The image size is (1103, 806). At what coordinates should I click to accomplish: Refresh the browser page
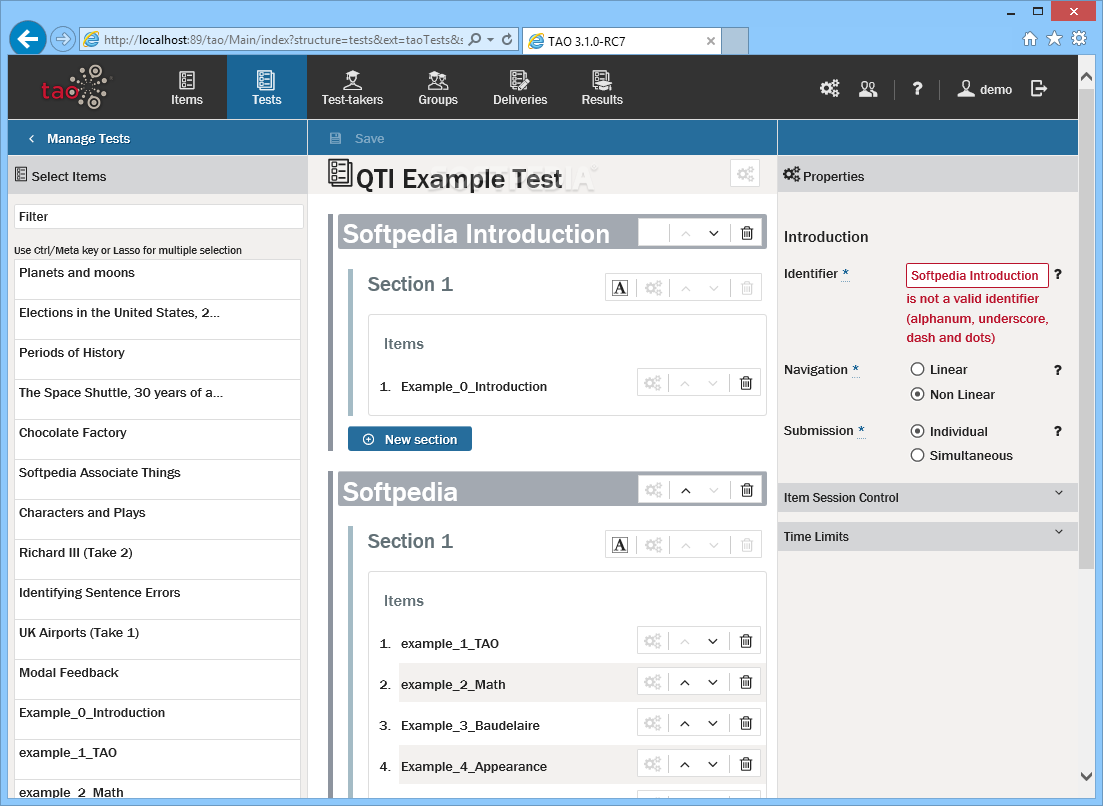(x=507, y=39)
